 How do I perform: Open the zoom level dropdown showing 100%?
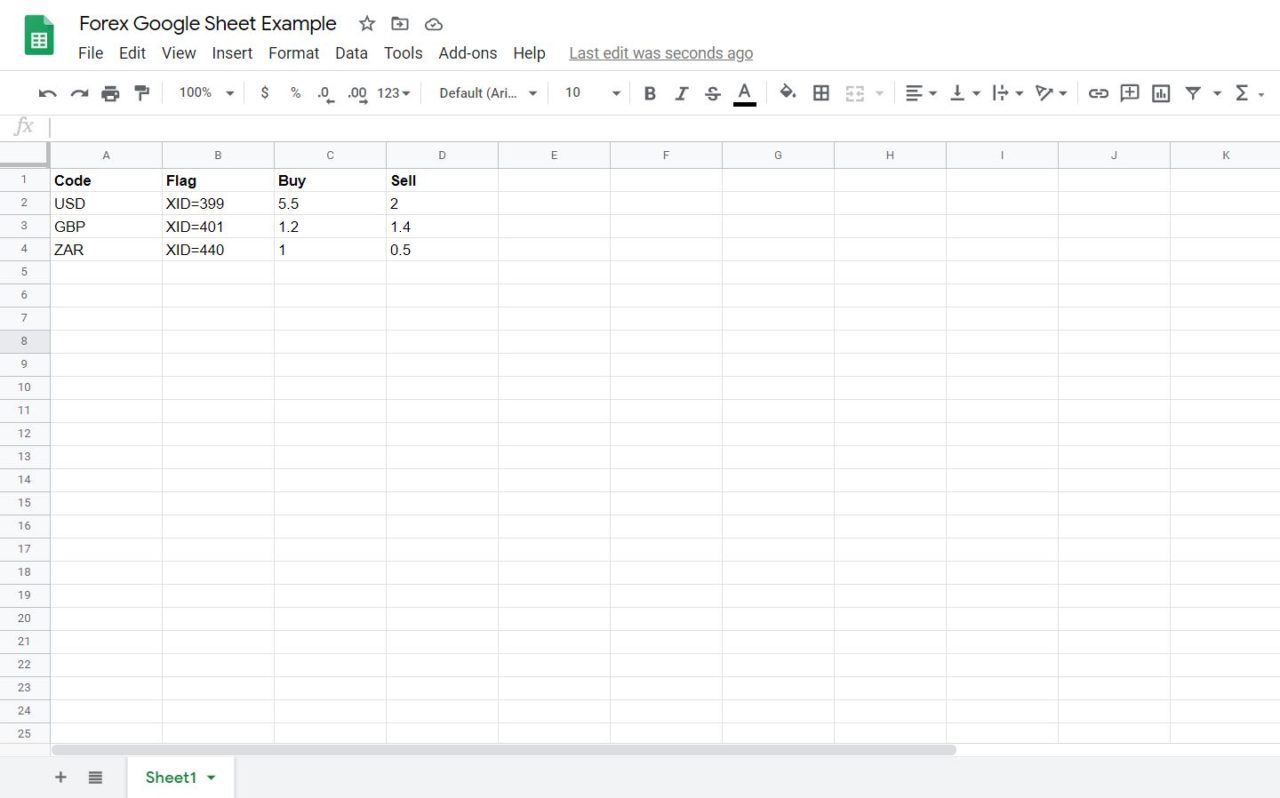click(203, 92)
